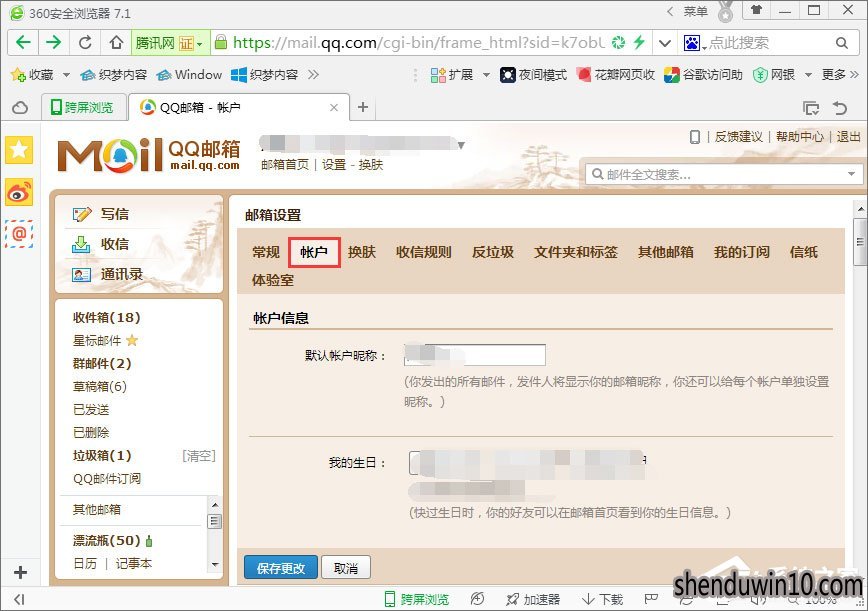
Task: Click the magnifier icon in the browser search box
Action: click(841, 43)
